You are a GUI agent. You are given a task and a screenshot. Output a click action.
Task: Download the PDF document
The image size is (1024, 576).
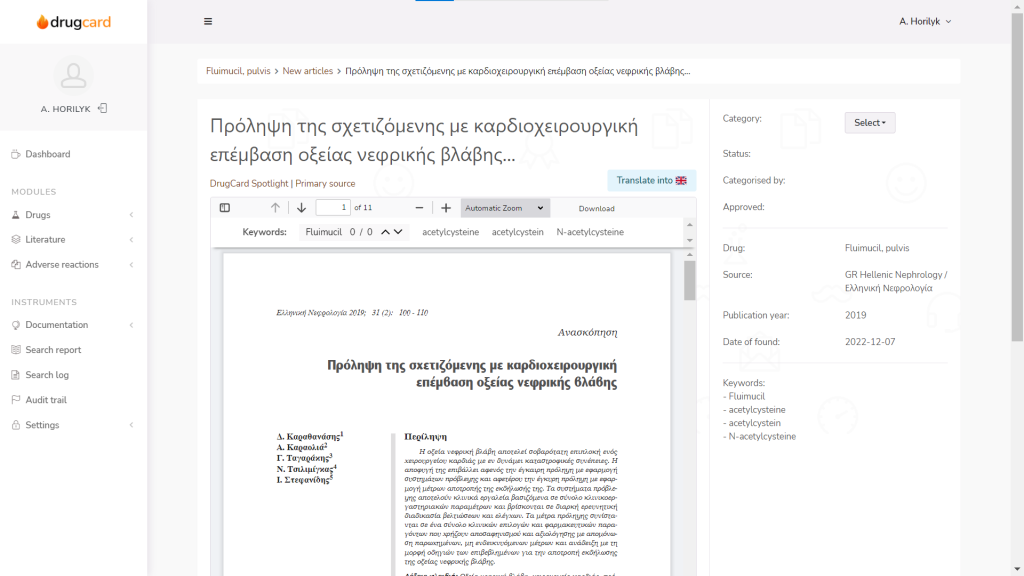(596, 208)
